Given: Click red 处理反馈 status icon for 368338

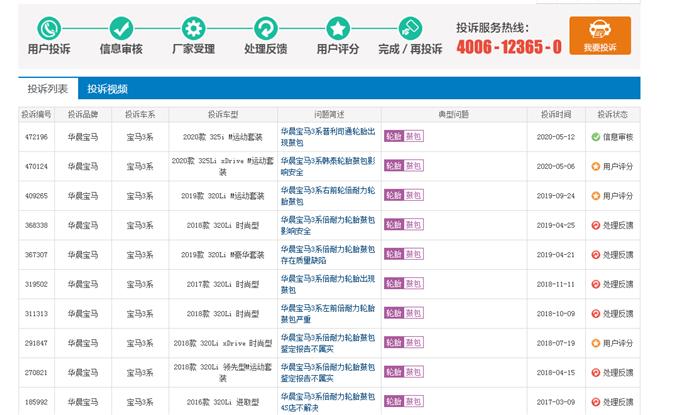Looking at the screenshot, I should pyautogui.click(x=596, y=225).
